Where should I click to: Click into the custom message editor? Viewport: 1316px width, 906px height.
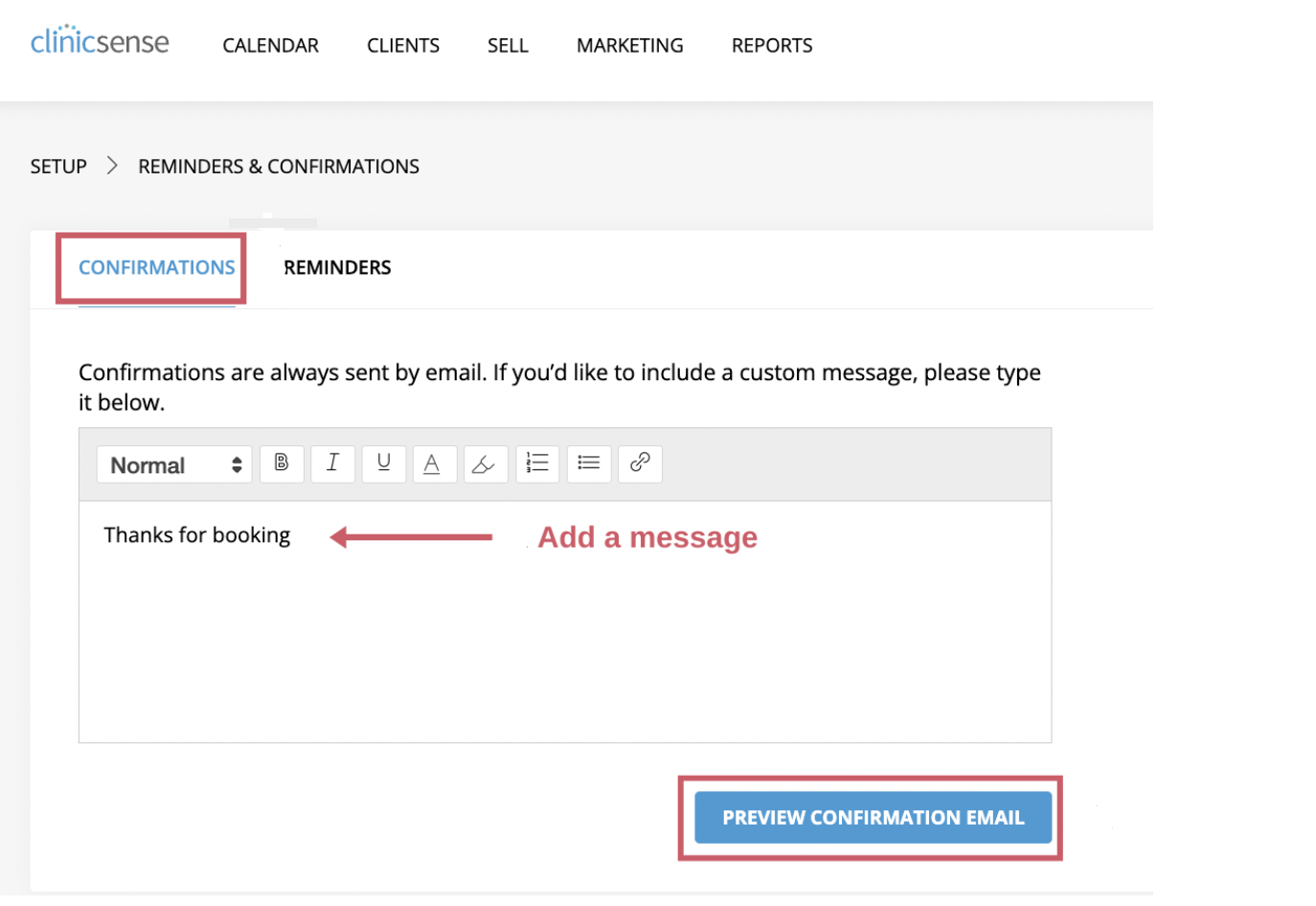click(565, 623)
